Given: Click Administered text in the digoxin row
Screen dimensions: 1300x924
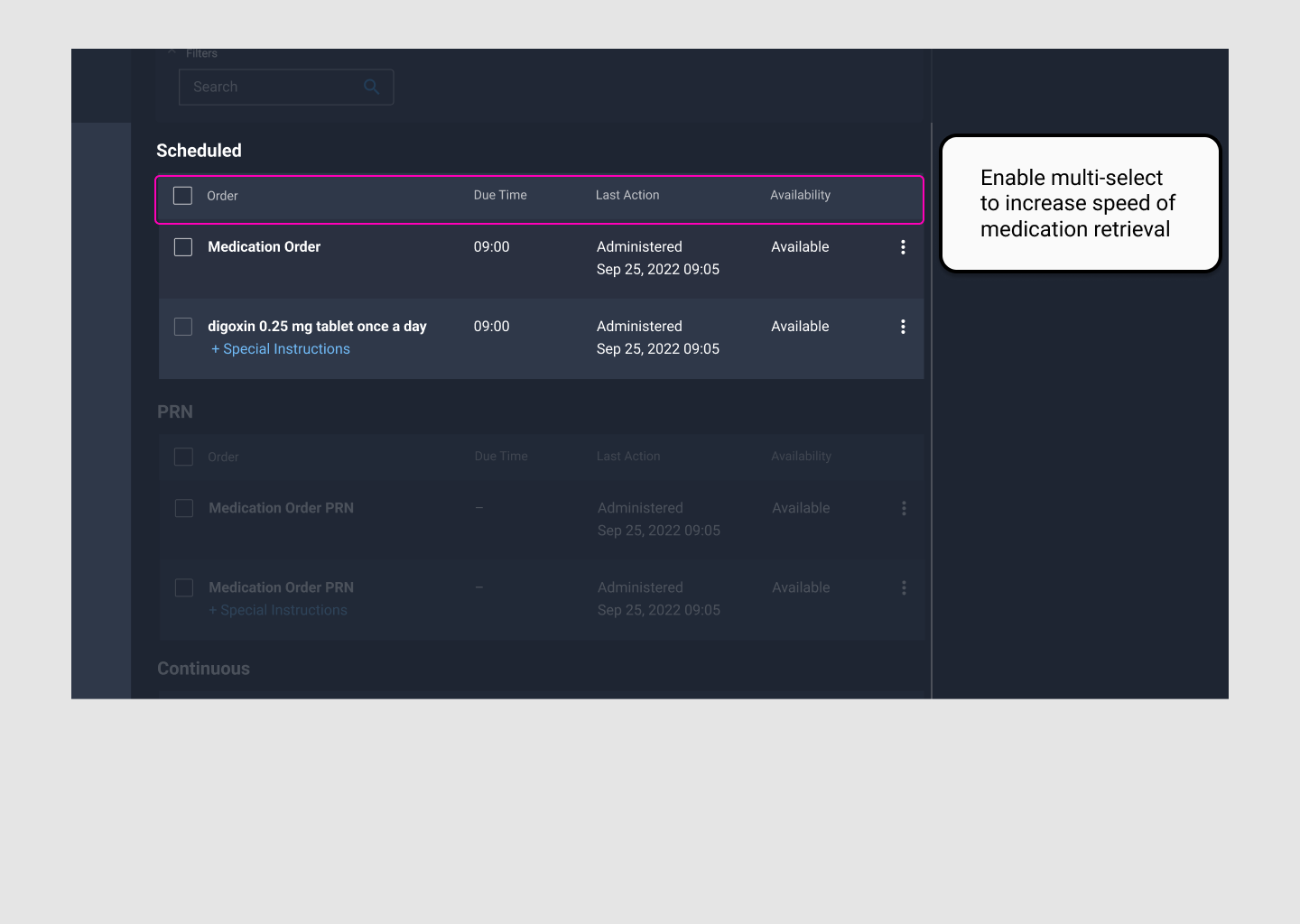Looking at the screenshot, I should pos(639,327).
